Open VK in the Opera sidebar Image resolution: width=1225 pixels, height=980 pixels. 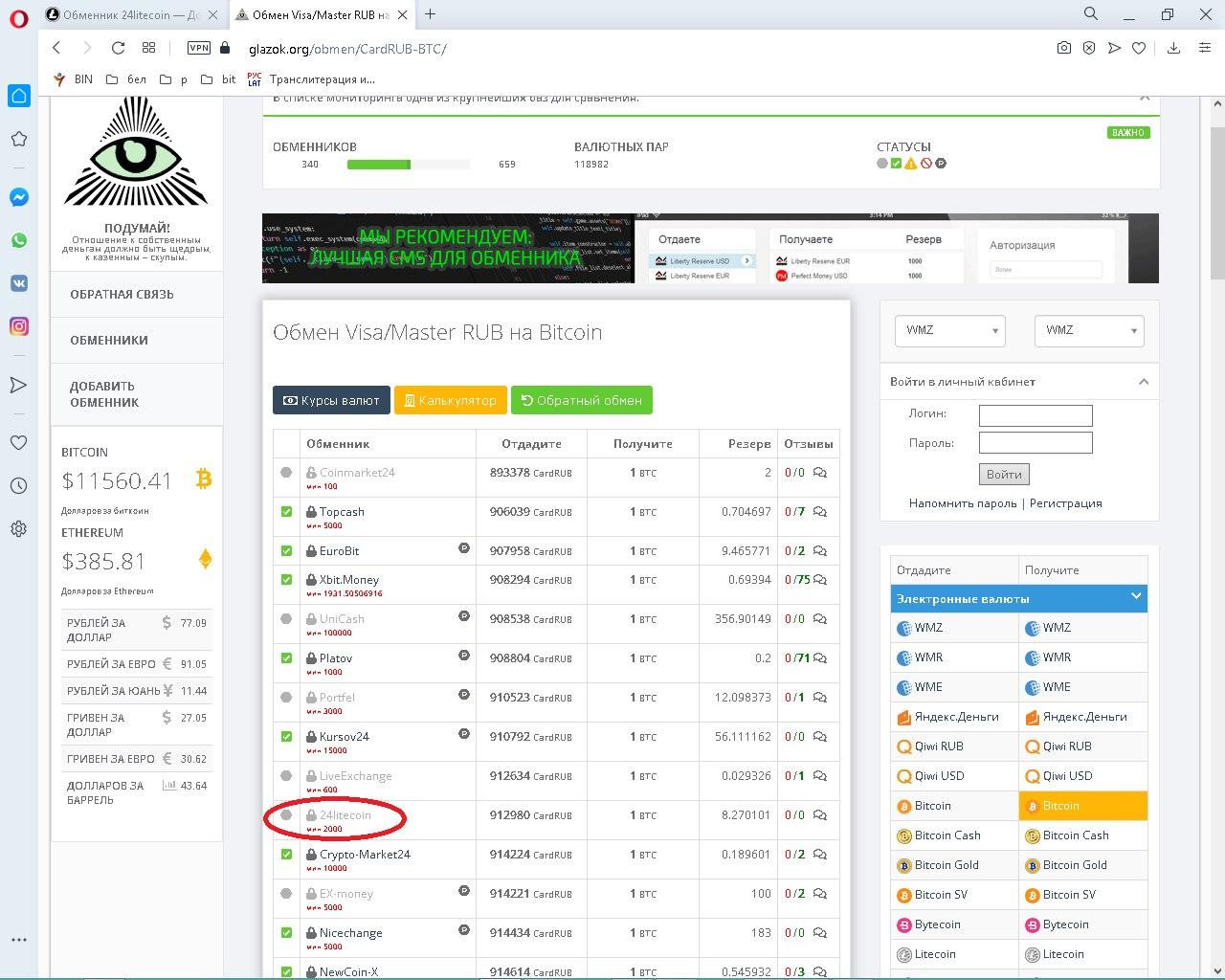click(18, 283)
